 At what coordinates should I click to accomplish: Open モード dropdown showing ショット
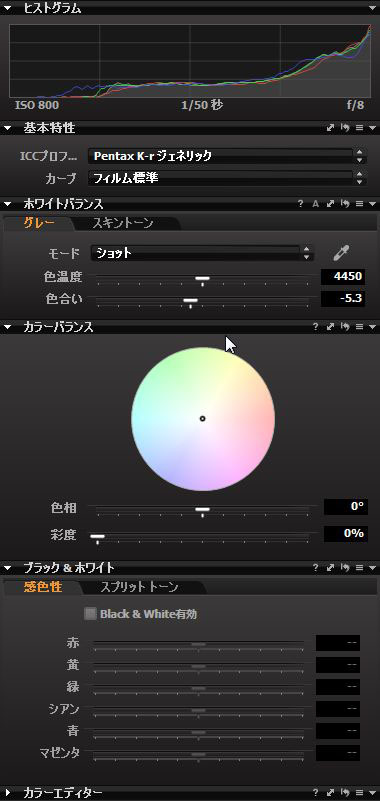pyautogui.click(x=201, y=253)
